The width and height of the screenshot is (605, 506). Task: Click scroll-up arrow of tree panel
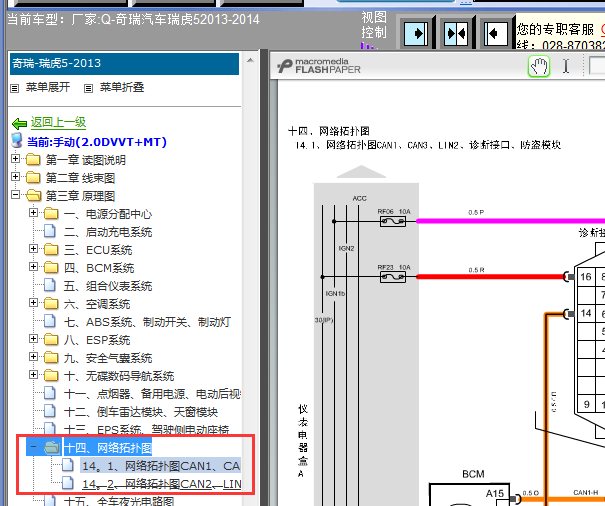[250, 60]
